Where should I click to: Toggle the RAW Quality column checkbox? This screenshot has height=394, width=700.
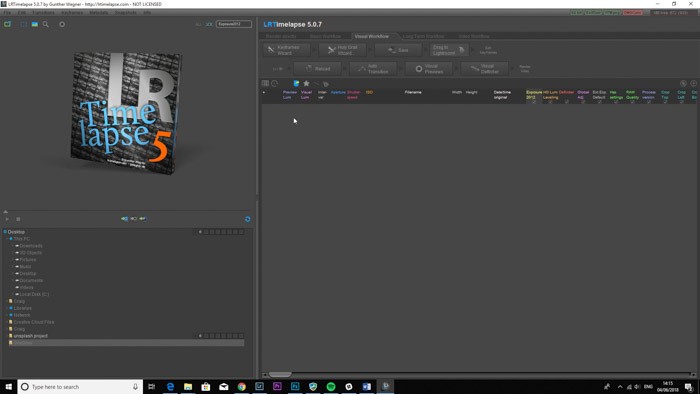tap(632, 102)
